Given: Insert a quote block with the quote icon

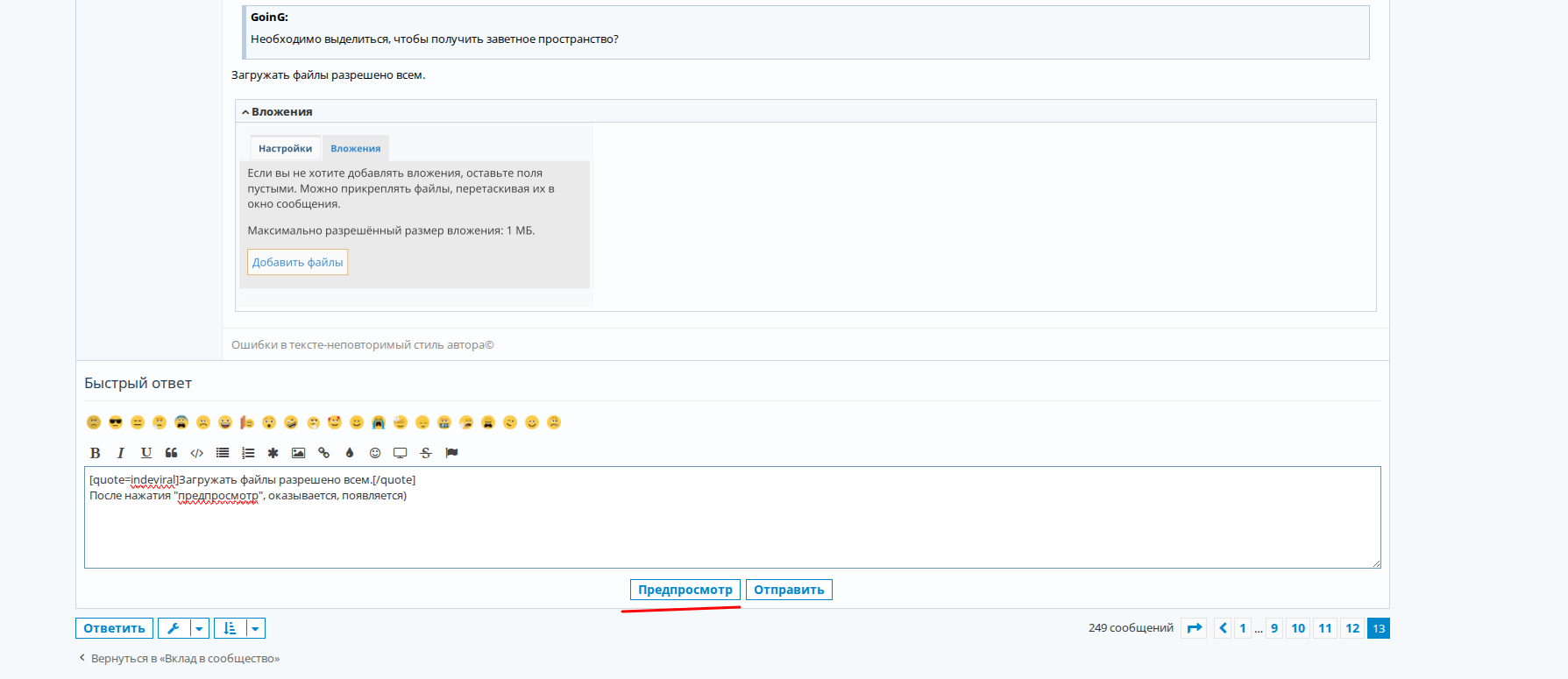Looking at the screenshot, I should 172,453.
